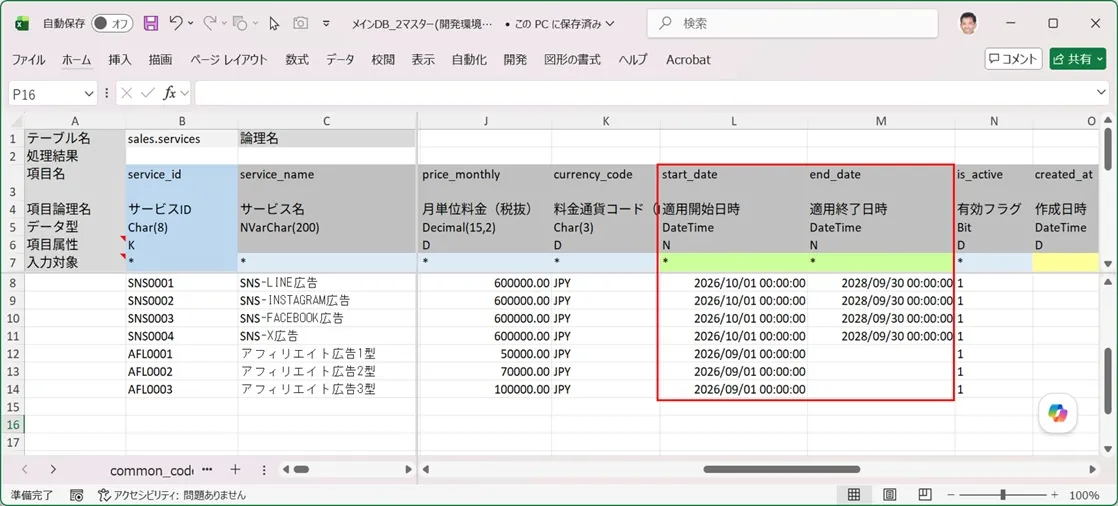Add a new sheet with plus icon
Viewport: 1118px width, 506px height.
(235, 470)
